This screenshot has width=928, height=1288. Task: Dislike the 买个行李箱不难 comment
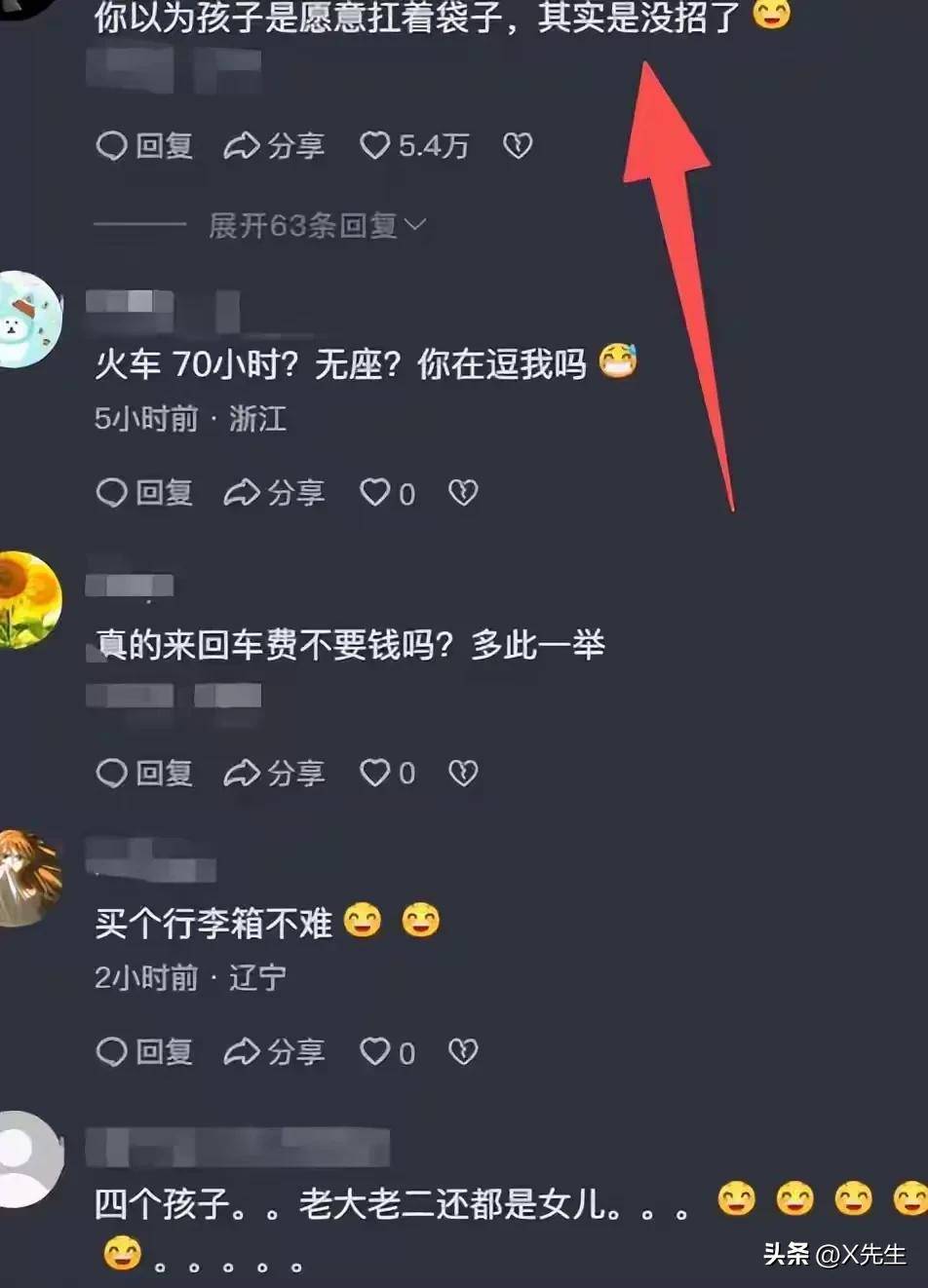462,1052
